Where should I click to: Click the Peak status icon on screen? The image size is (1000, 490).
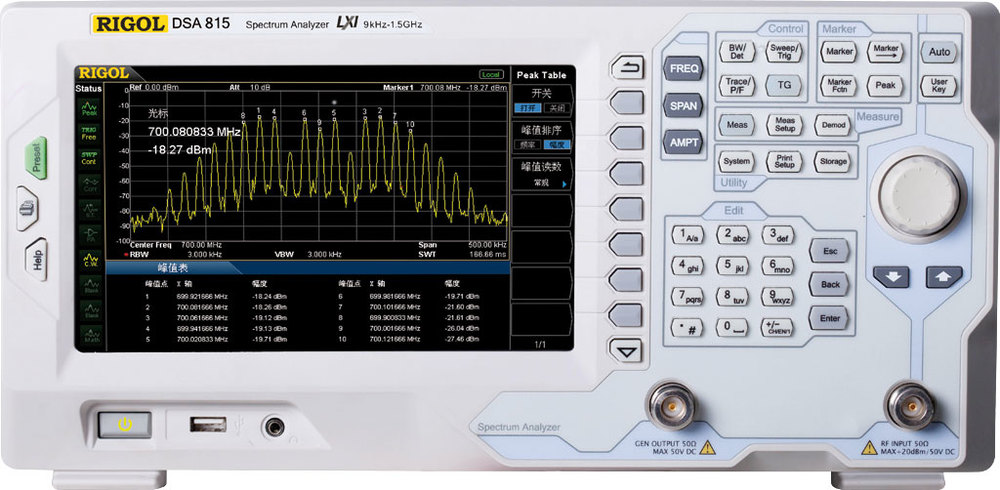(89, 109)
